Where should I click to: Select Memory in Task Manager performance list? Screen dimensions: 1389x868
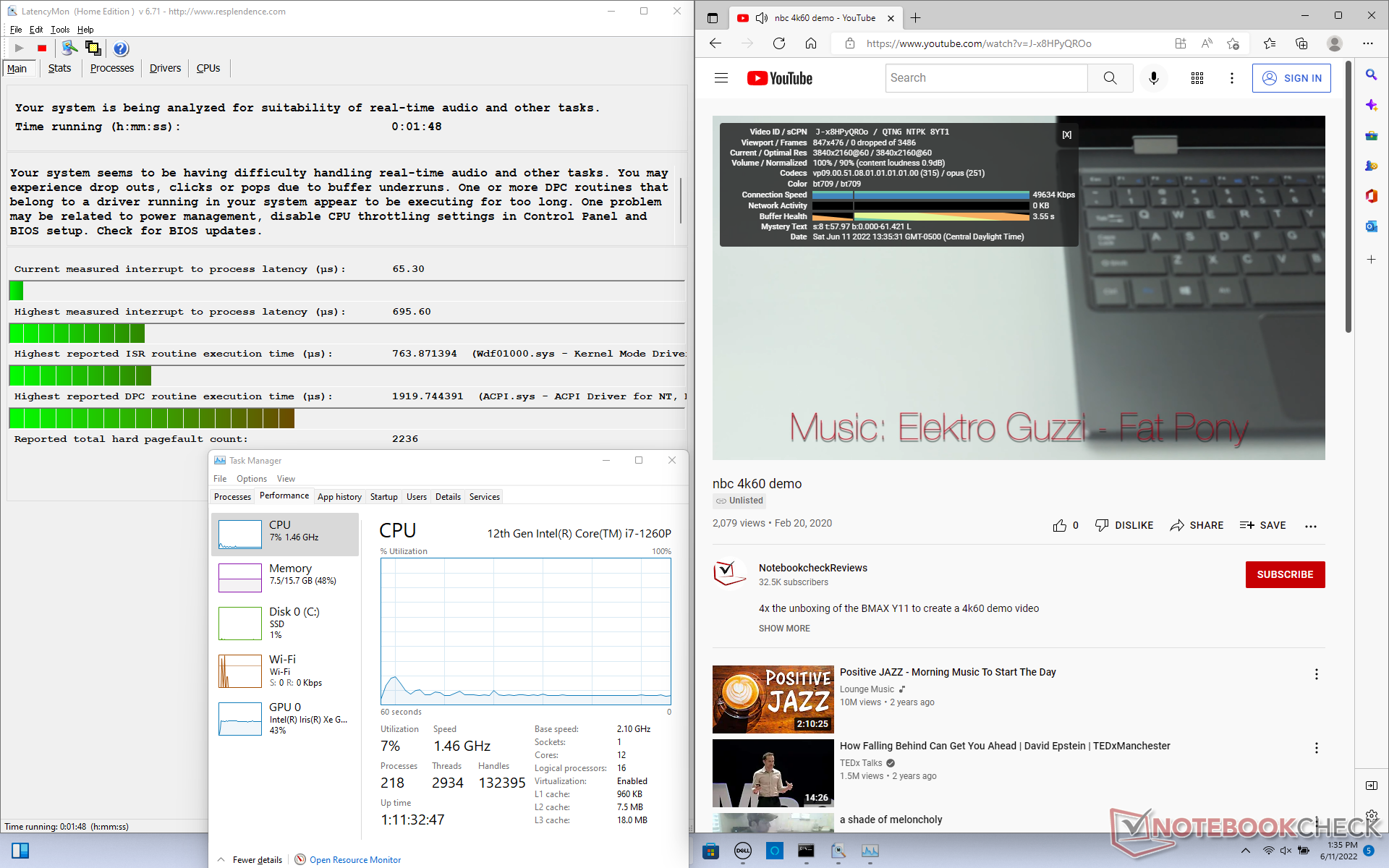point(286,574)
